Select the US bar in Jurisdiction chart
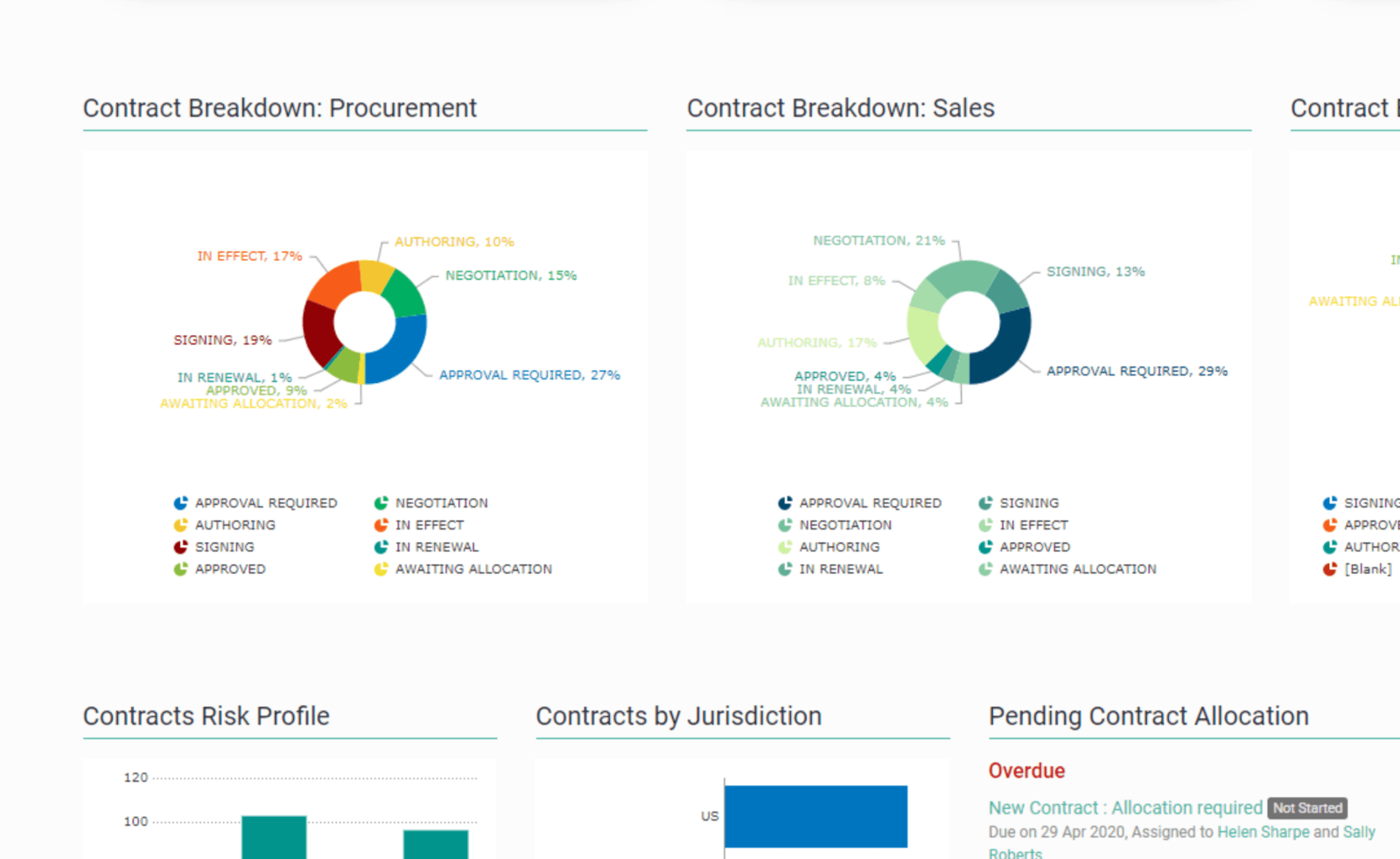The image size is (1400, 859). coord(814,817)
